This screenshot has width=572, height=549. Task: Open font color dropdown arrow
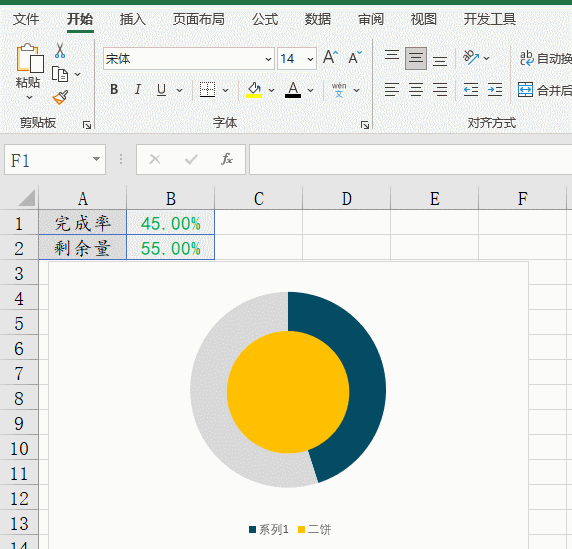(x=310, y=90)
